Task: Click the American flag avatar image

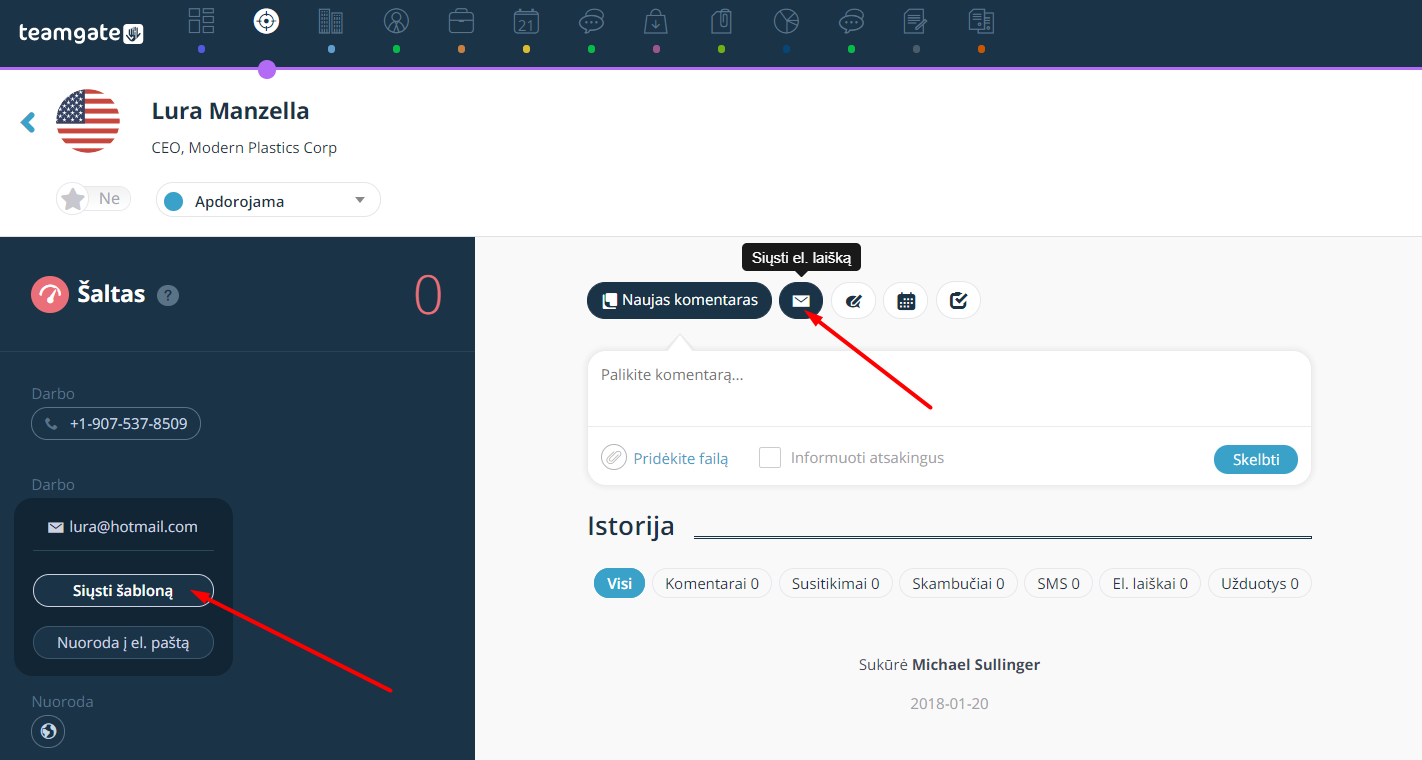Action: tap(88, 121)
